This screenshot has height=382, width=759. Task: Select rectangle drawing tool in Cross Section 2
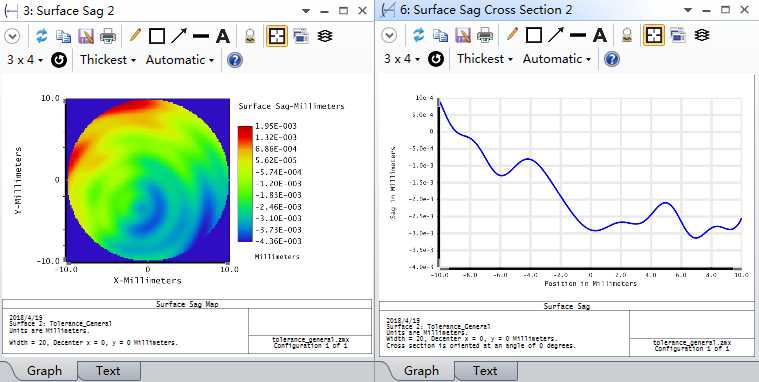(533, 35)
